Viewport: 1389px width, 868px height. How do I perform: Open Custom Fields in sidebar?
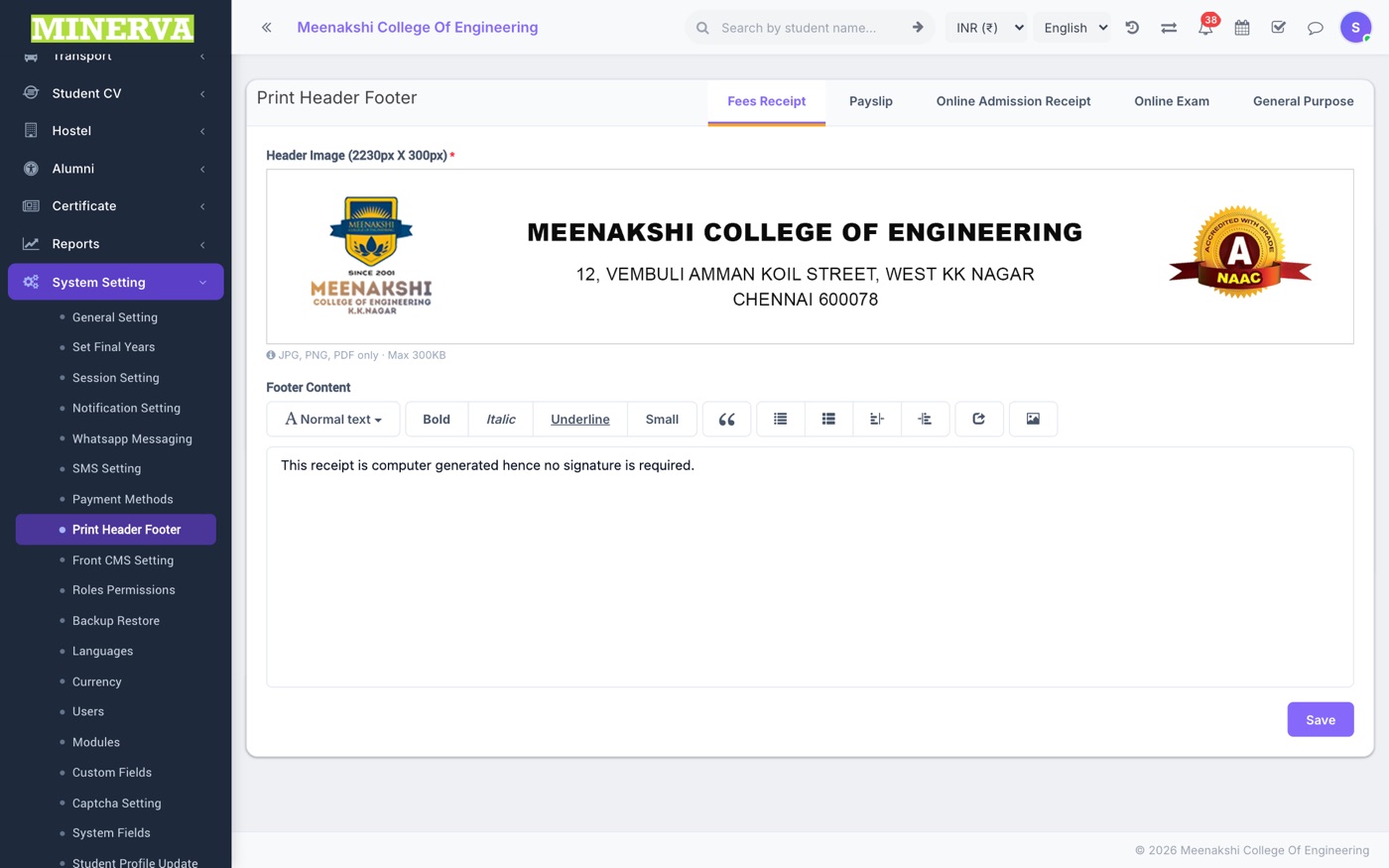[x=111, y=773]
